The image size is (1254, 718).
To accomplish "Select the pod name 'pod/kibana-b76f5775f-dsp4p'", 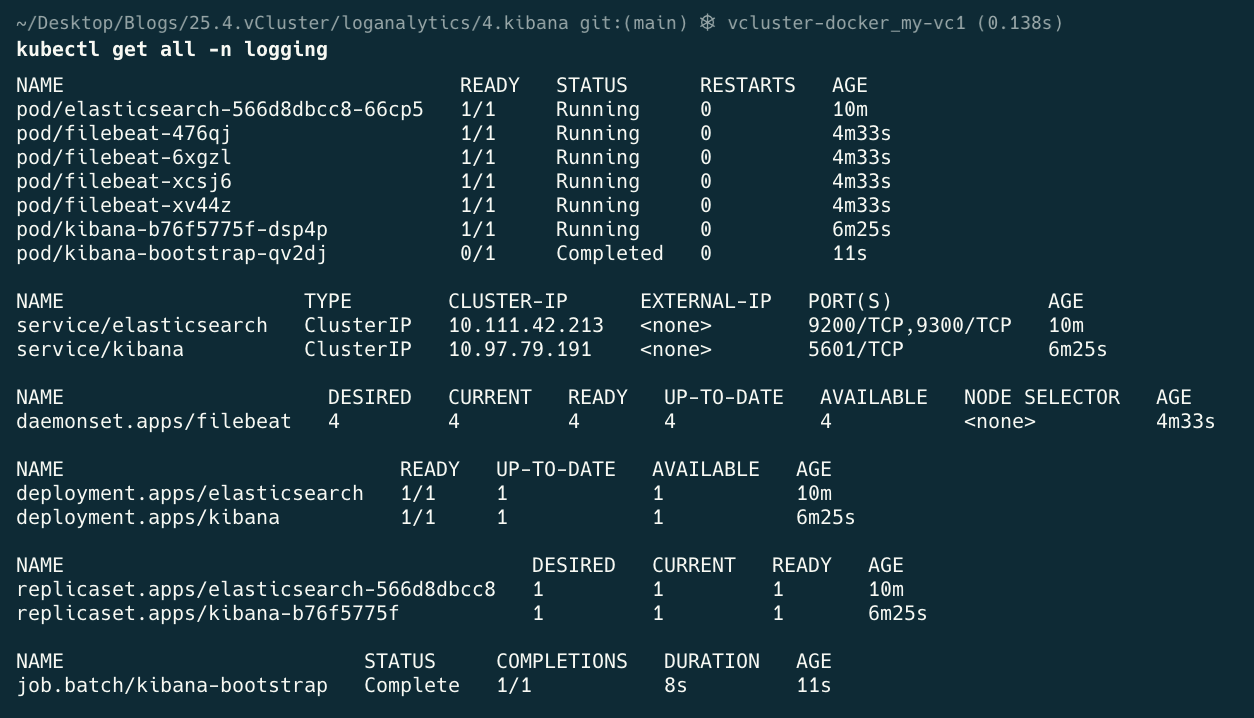I will tap(172, 229).
